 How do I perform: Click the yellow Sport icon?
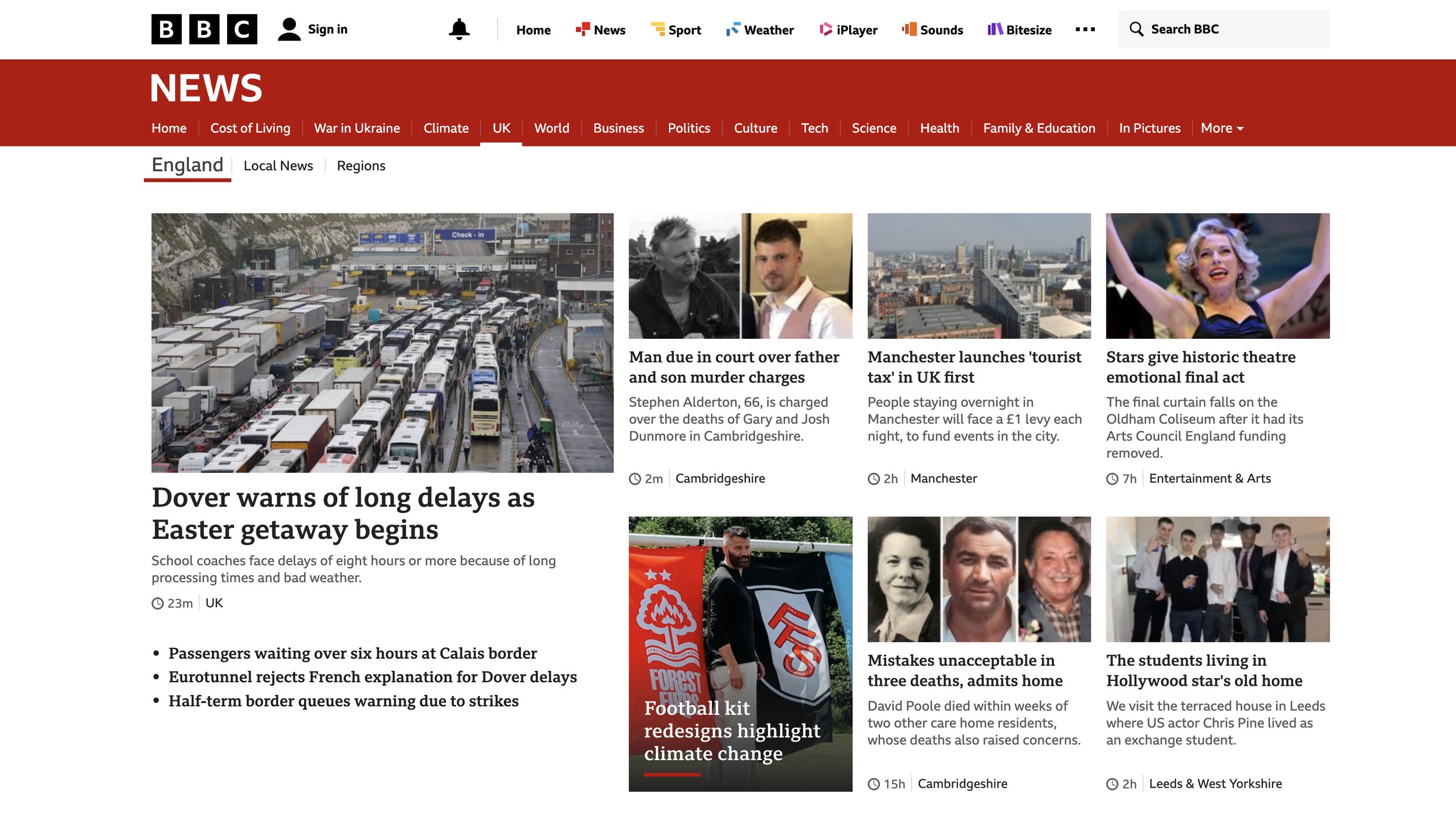point(658,29)
